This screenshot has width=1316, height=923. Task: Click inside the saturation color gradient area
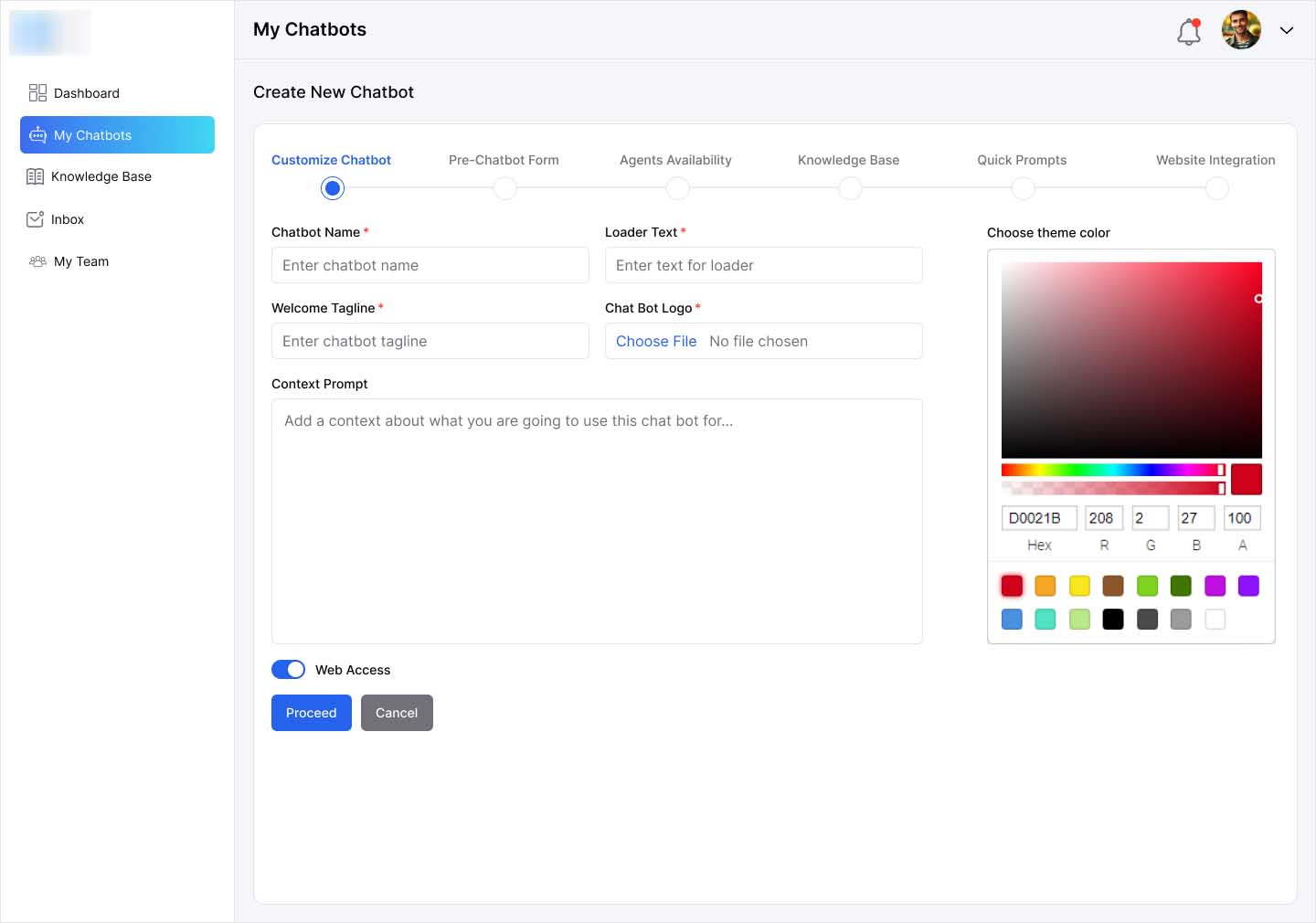pyautogui.click(x=1131, y=360)
